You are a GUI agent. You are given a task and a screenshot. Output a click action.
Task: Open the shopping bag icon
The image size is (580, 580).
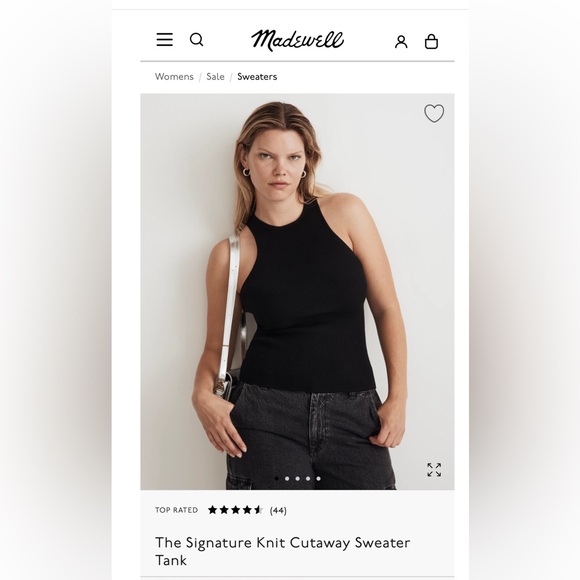click(431, 41)
